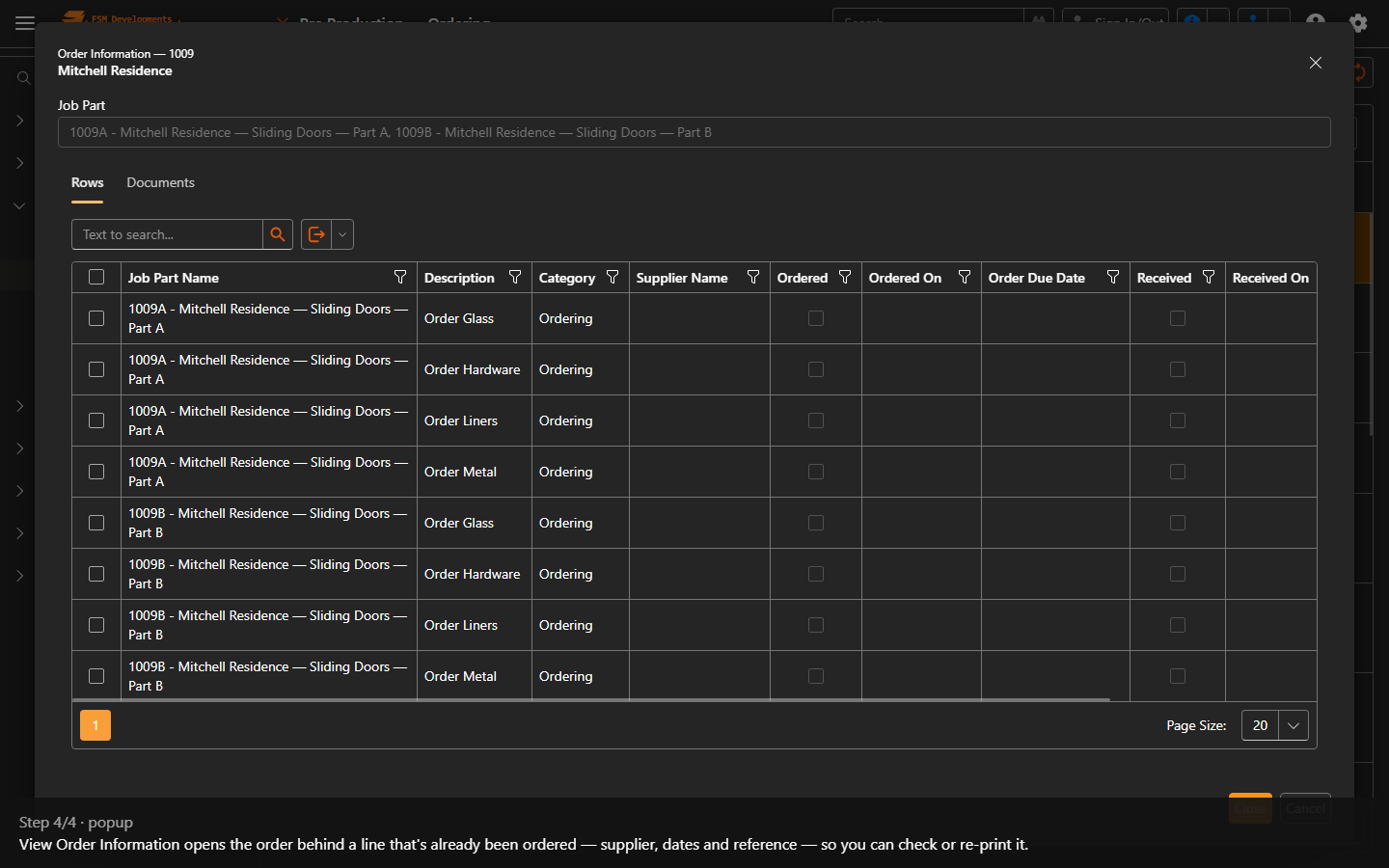This screenshot has width=1389, height=868.
Task: Click the export rows icon button
Action: click(x=316, y=234)
